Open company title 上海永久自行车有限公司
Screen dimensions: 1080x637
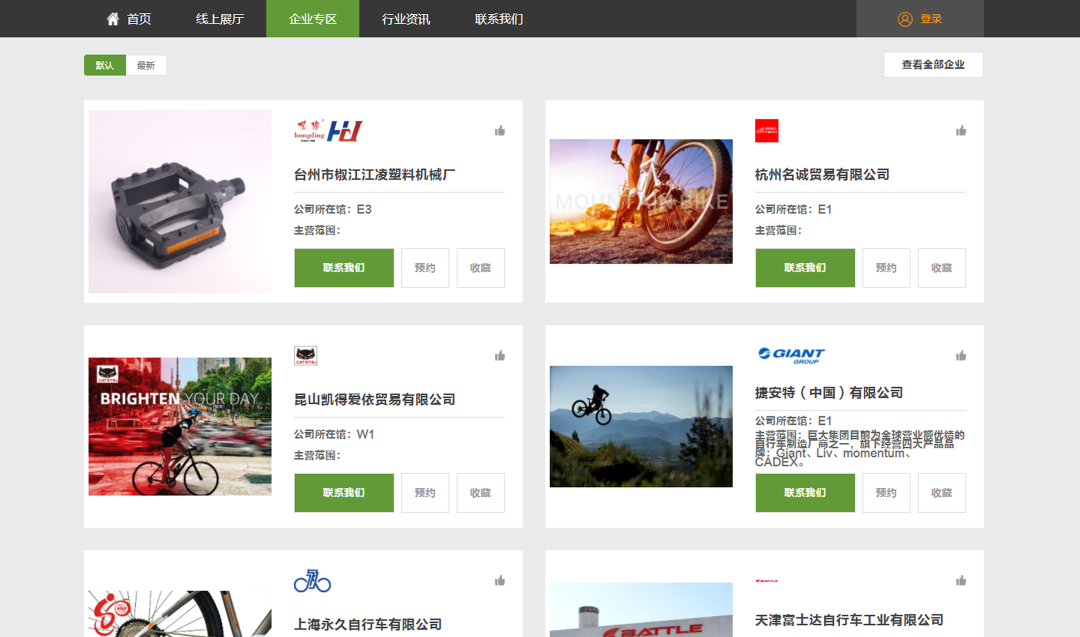(x=368, y=625)
